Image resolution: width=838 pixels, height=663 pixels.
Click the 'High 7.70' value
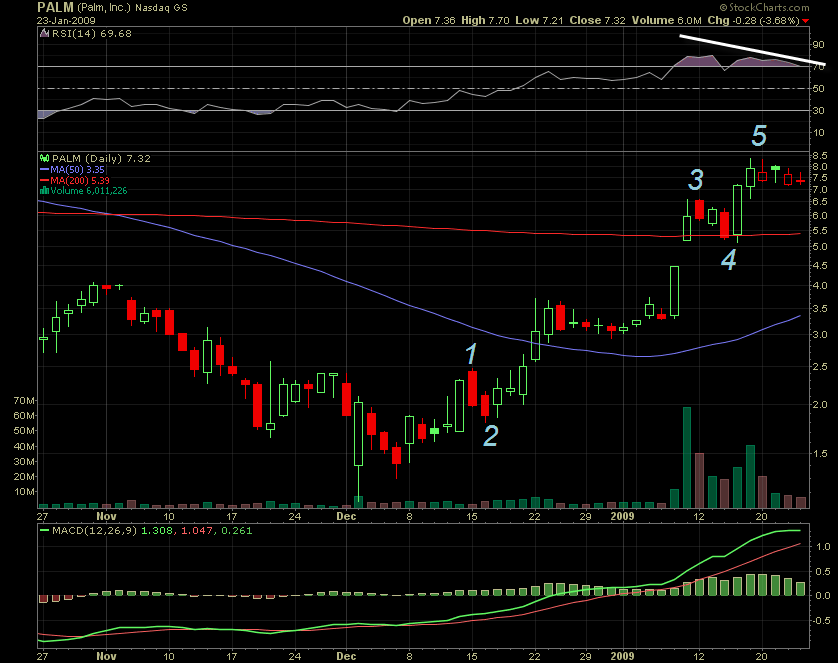(485, 20)
